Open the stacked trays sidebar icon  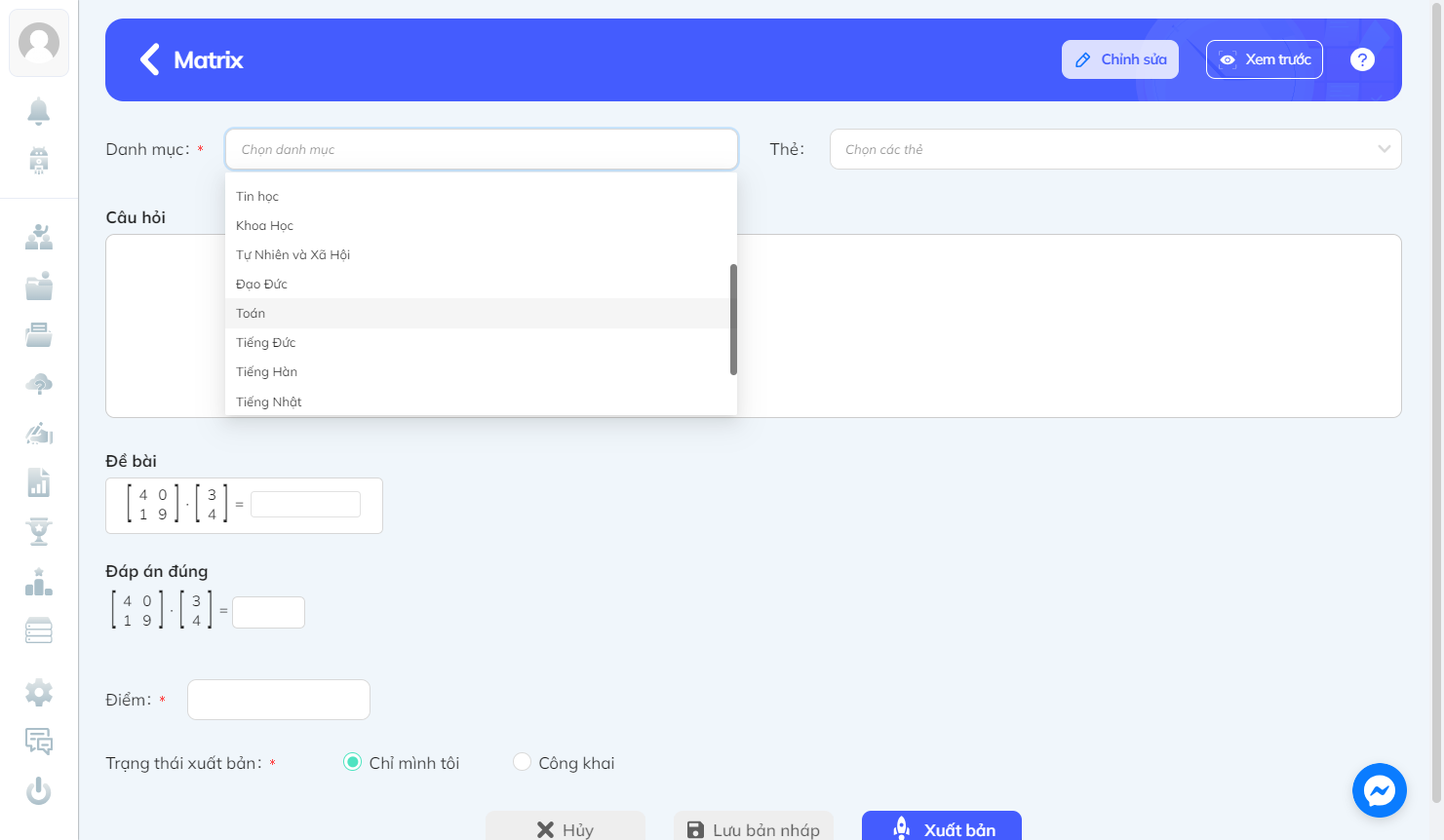pyautogui.click(x=39, y=335)
